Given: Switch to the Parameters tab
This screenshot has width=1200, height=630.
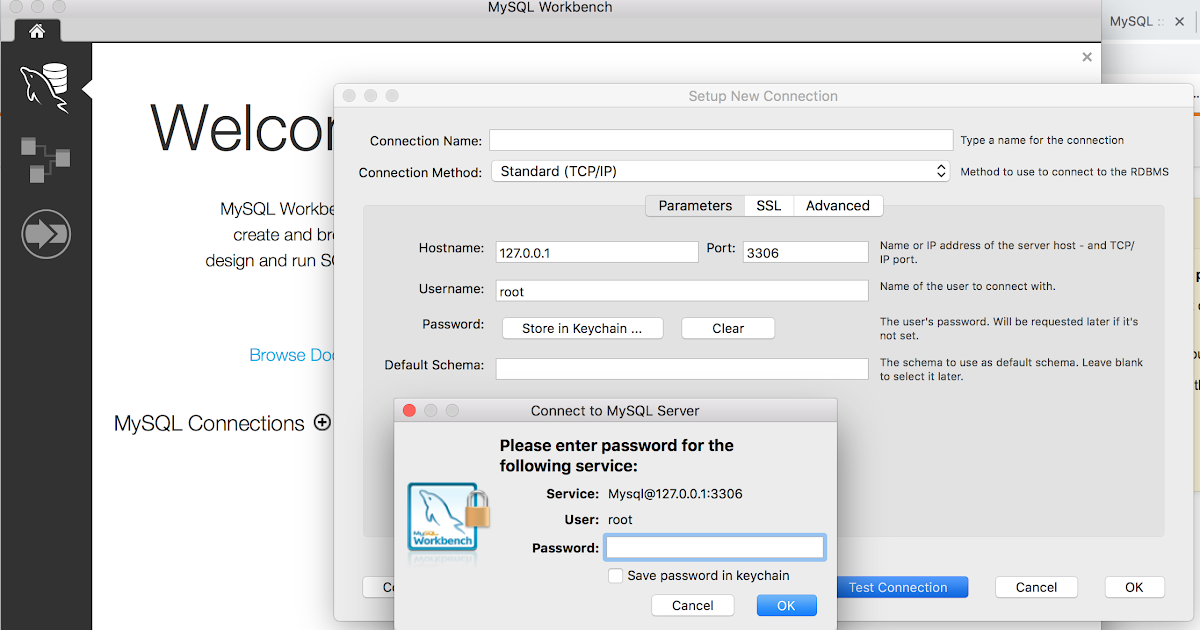Looking at the screenshot, I should click(x=695, y=205).
